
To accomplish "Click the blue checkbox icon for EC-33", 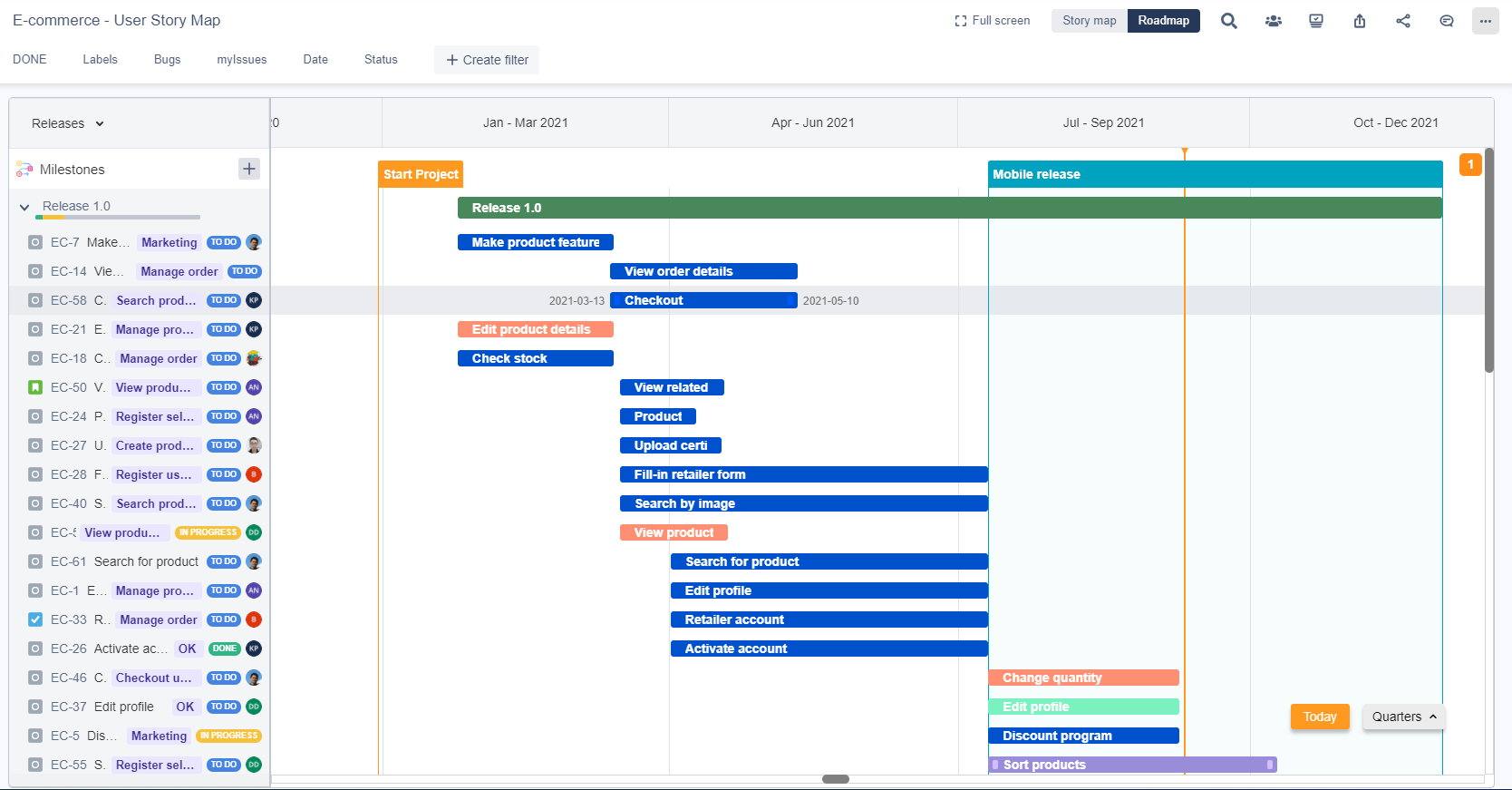I will [35, 619].
